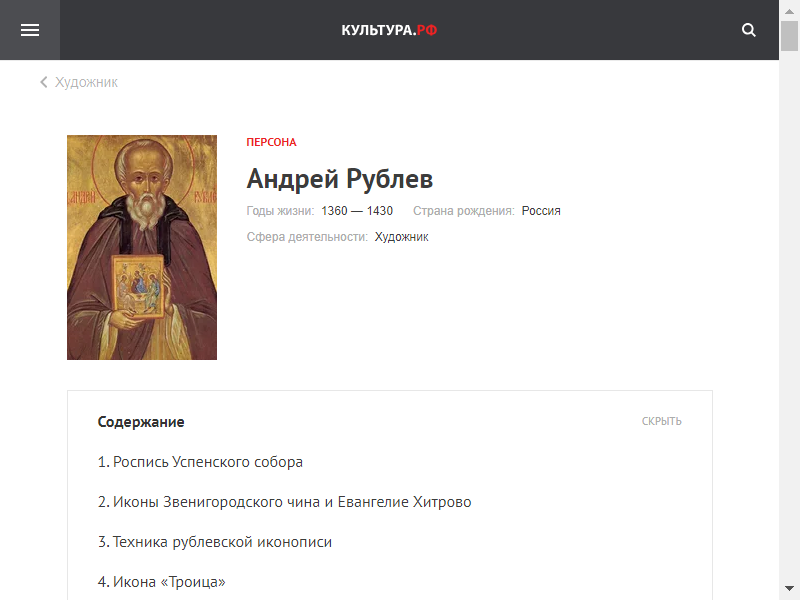Open site search with magnifier icon
The image size is (800, 600).
[x=748, y=30]
